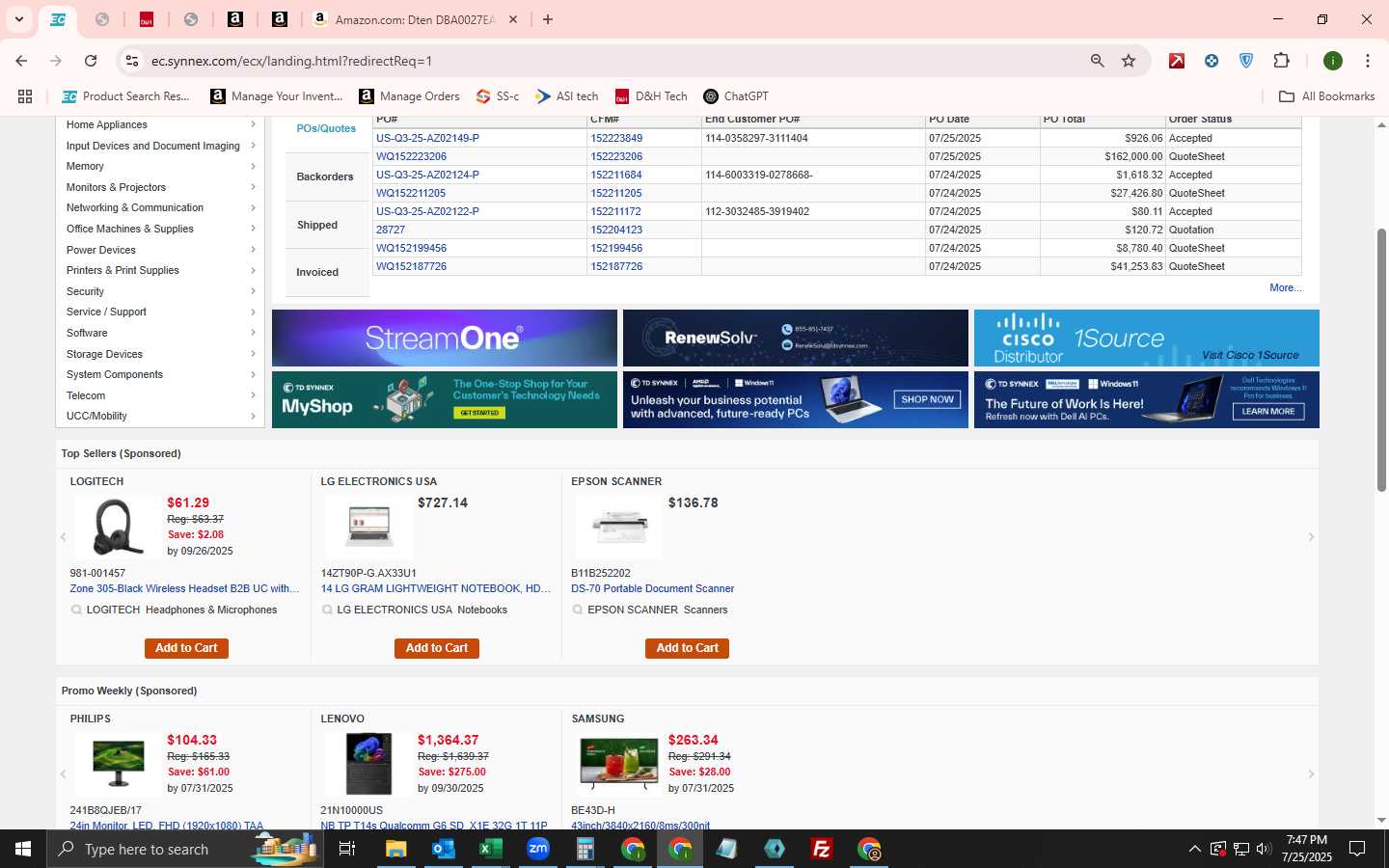The image size is (1389, 868).
Task: Switch to the active Synnex EC tab
Action: pos(58,19)
